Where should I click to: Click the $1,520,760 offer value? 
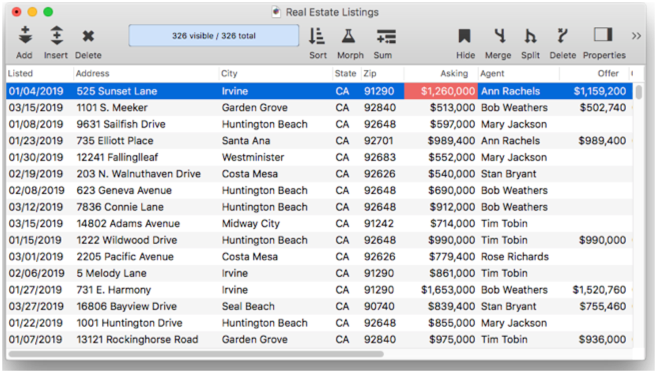(599, 290)
